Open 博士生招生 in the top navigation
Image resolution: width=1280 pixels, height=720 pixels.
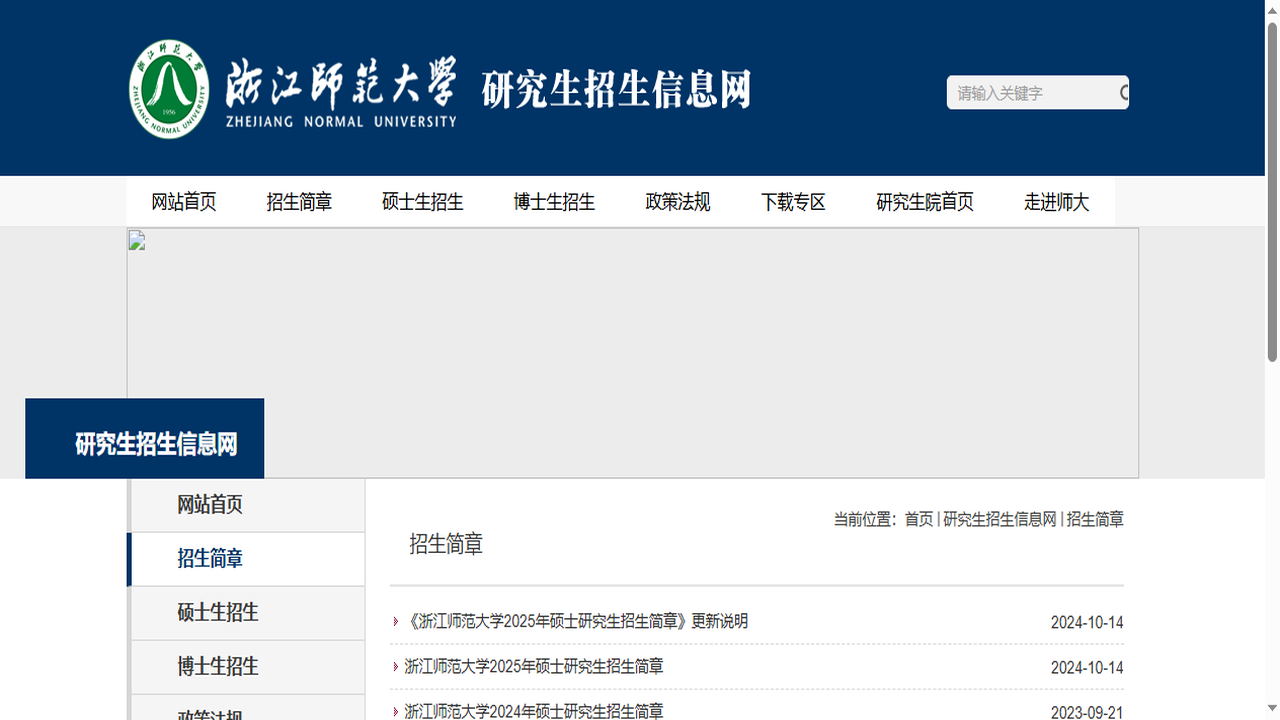click(553, 201)
